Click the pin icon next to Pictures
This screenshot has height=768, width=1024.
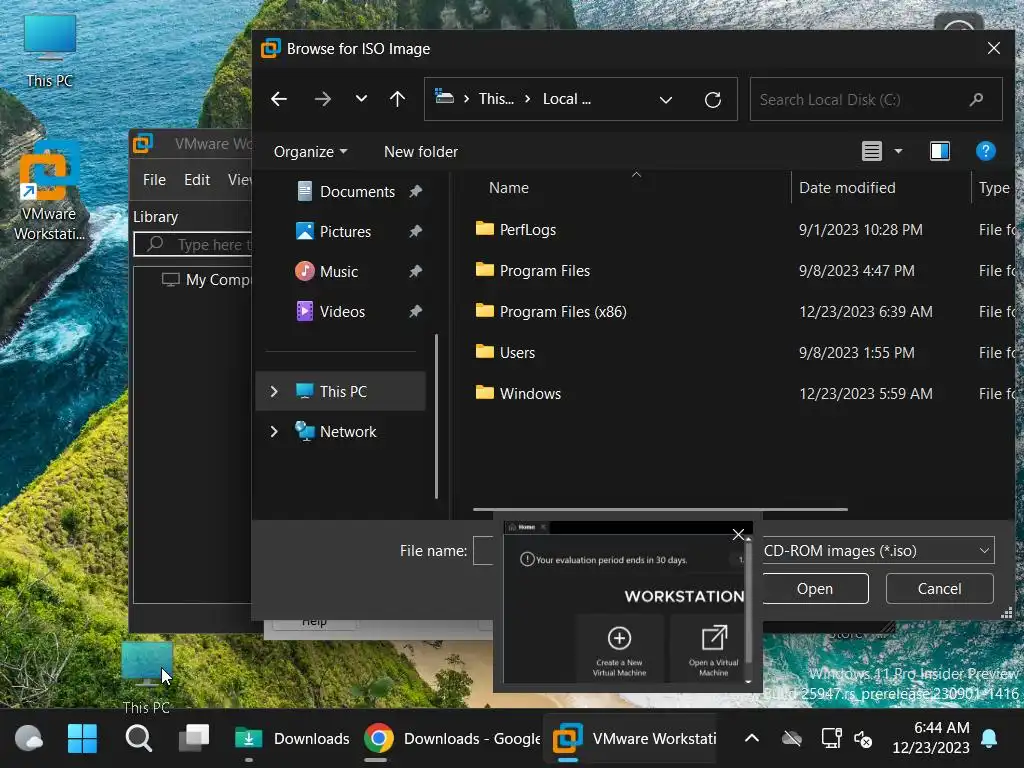coord(415,231)
